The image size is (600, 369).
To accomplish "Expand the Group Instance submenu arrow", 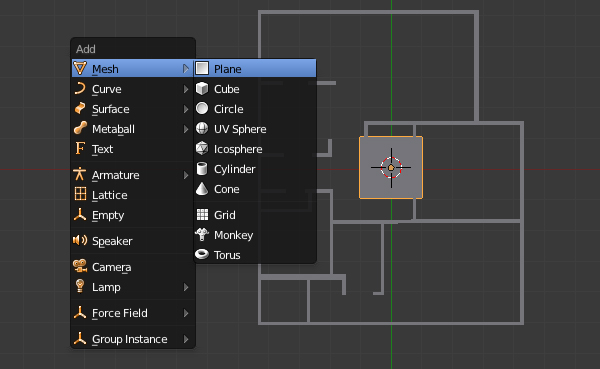I will click(x=186, y=339).
